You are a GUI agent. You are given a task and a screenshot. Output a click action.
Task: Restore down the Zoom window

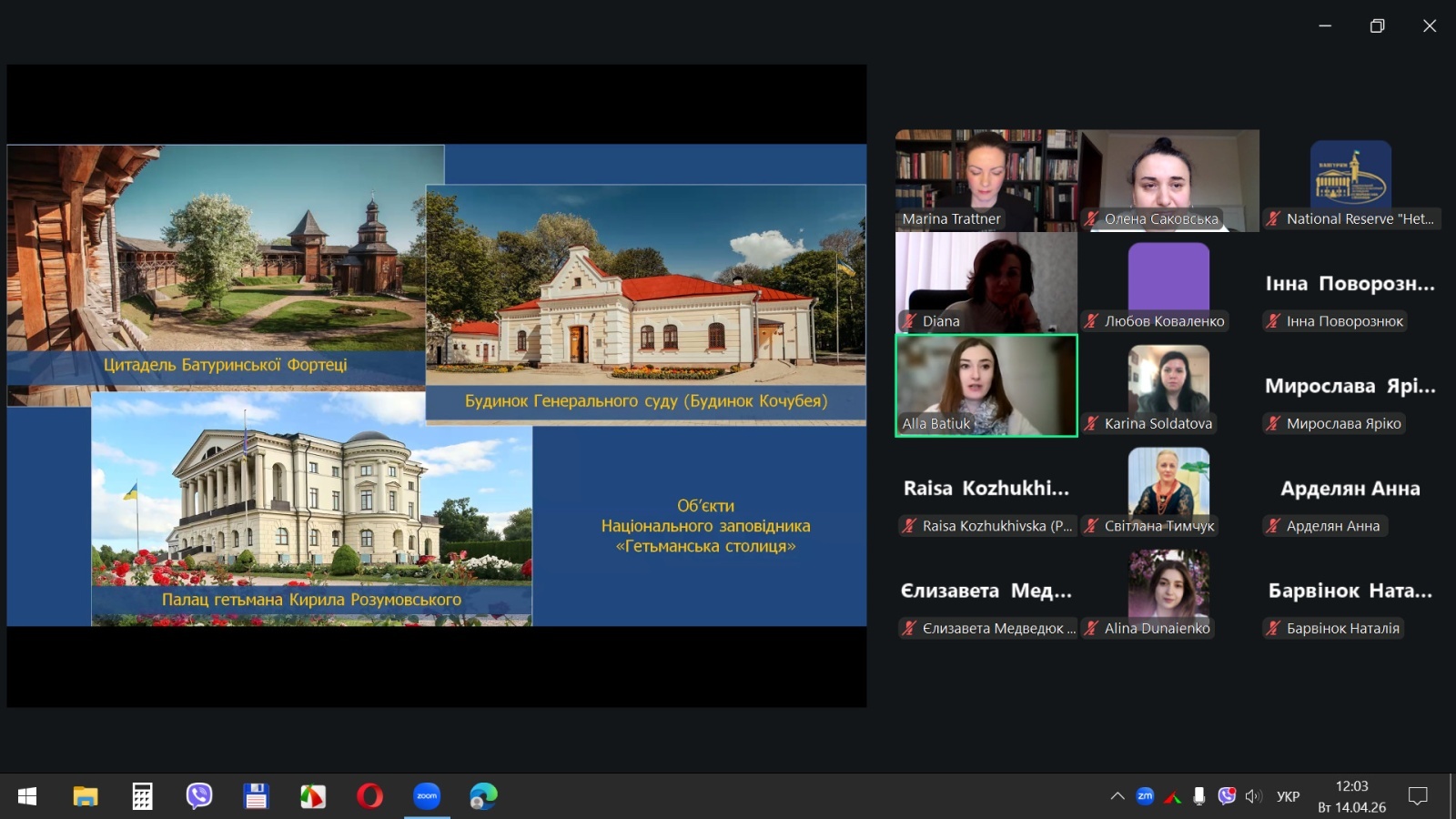(1377, 25)
